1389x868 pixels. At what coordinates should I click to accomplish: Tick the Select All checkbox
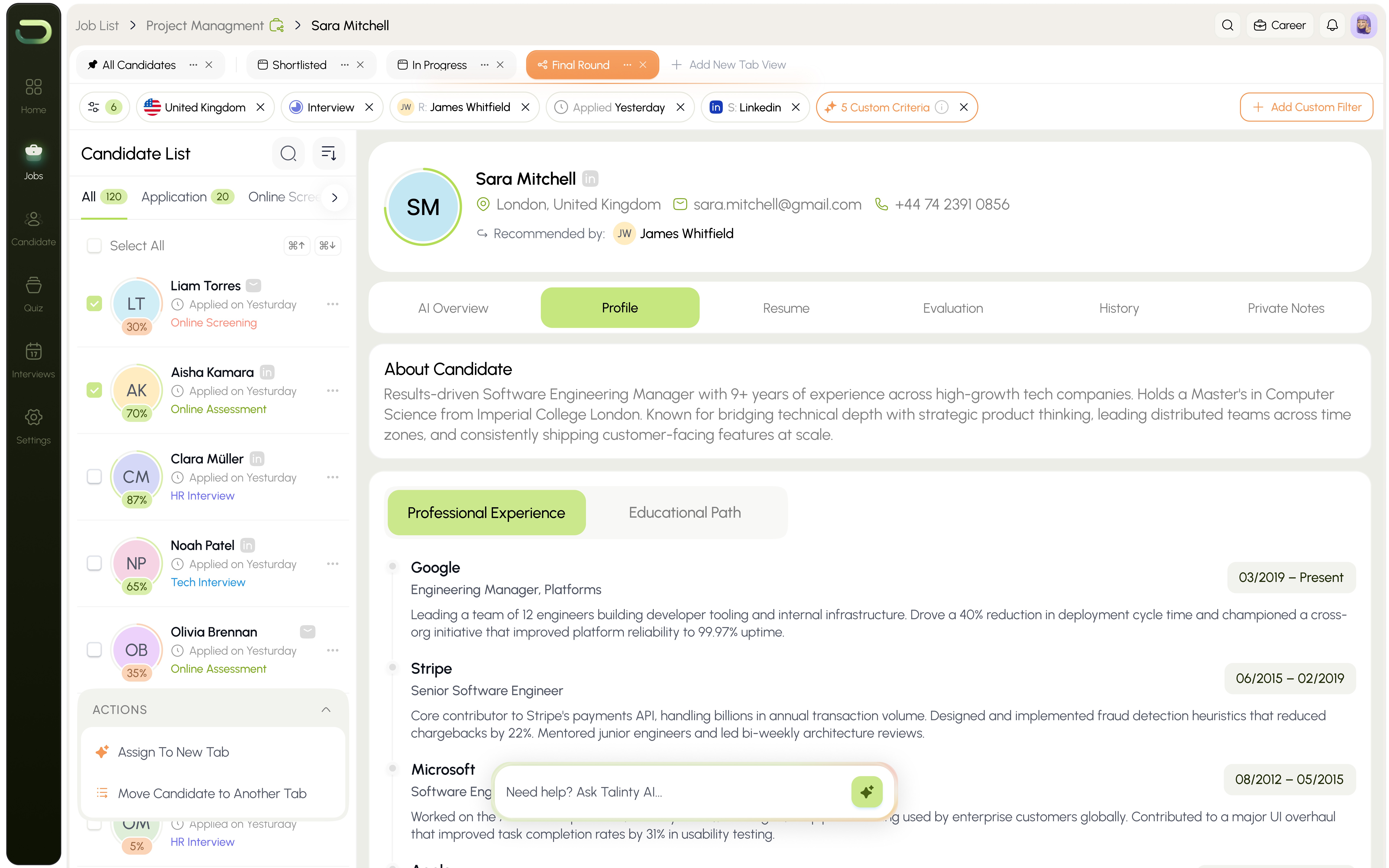click(x=94, y=246)
